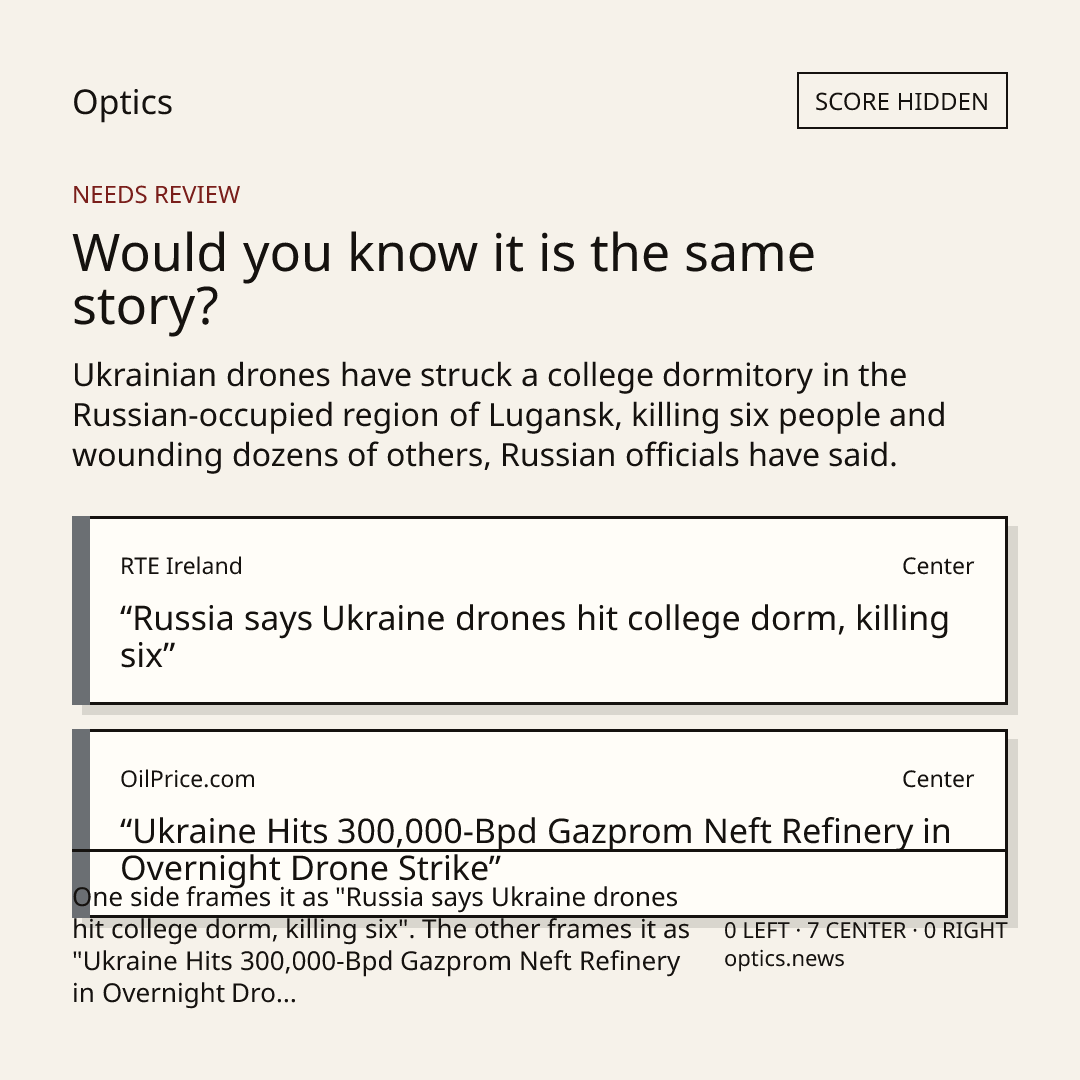
Task: Expand the truncated "in Overnight Dro…" text
Action: 185,993
